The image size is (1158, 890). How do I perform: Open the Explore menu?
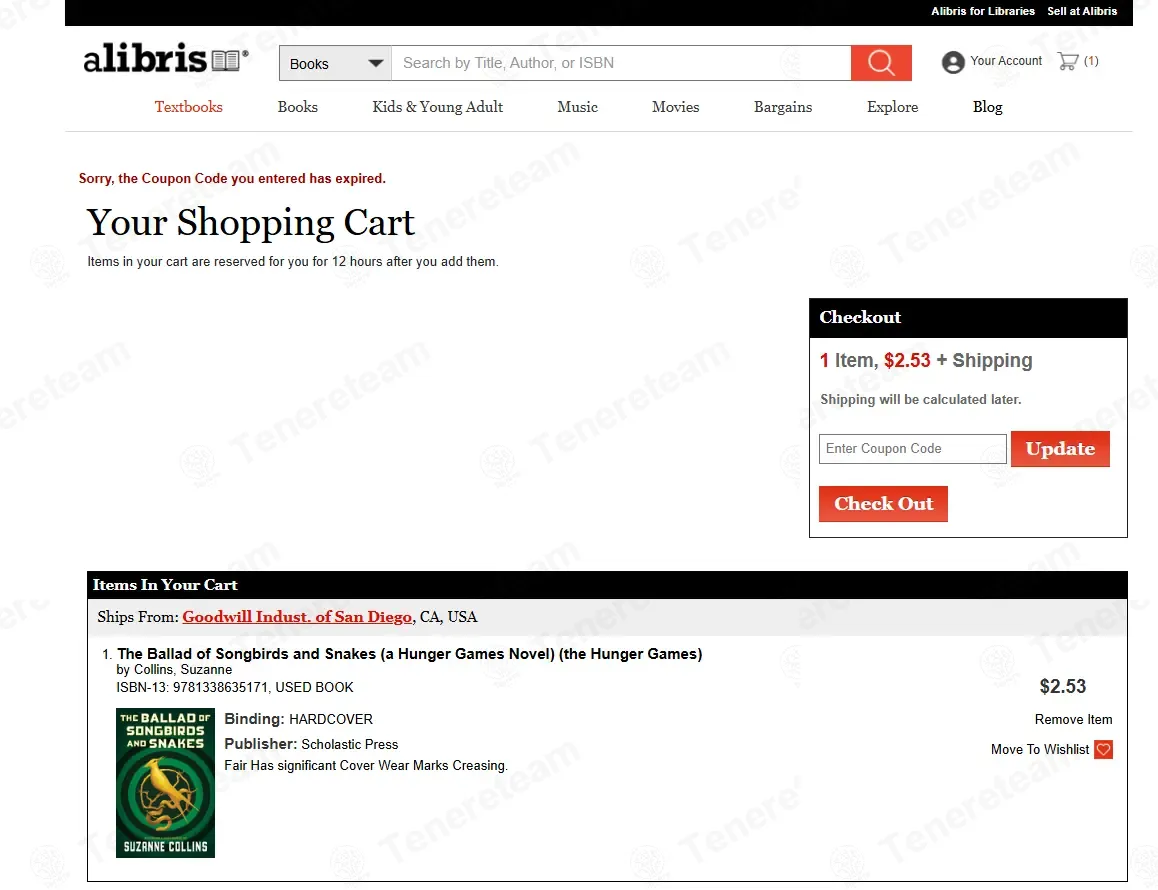[892, 107]
